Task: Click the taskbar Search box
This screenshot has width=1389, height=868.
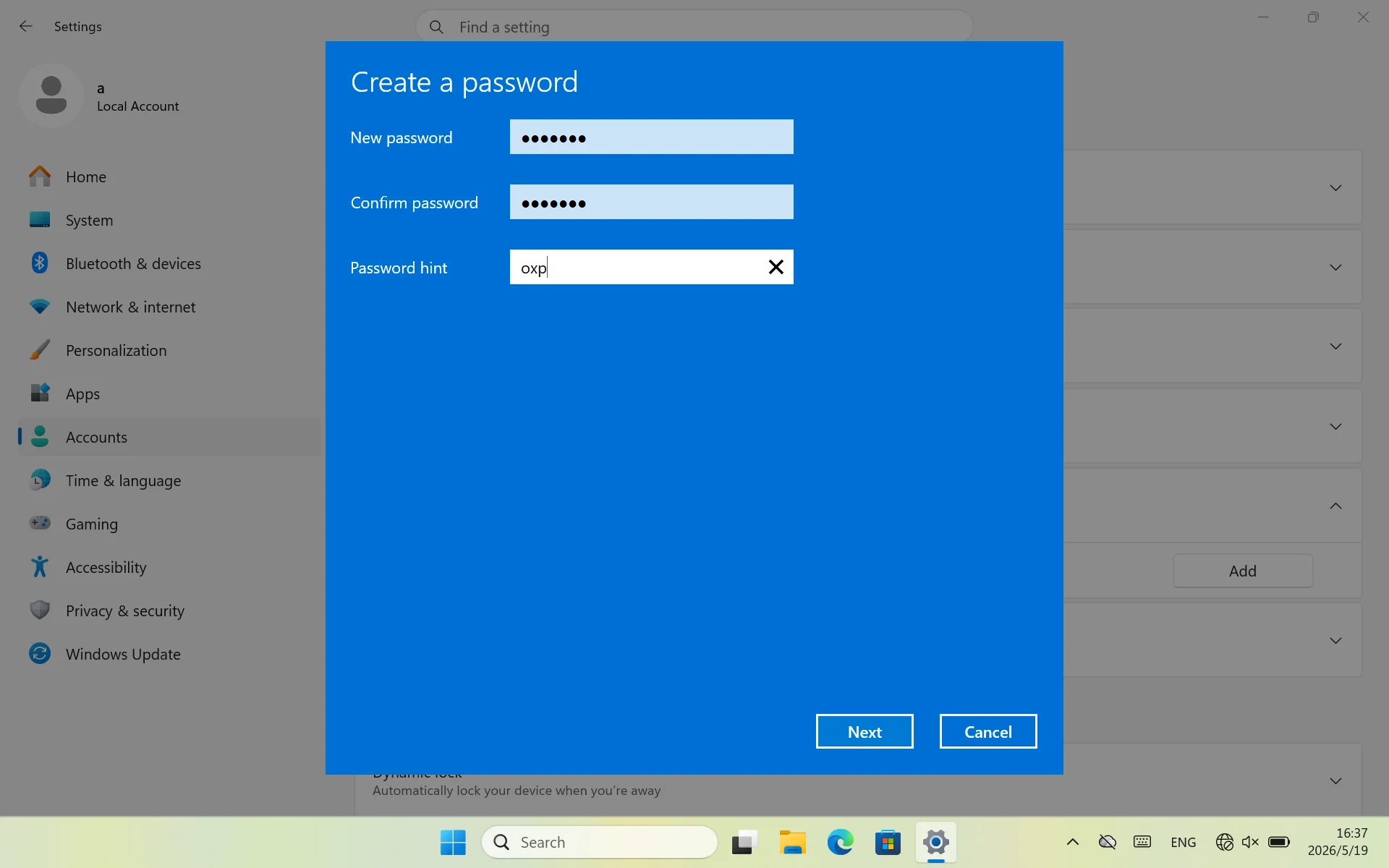Action: (600, 842)
